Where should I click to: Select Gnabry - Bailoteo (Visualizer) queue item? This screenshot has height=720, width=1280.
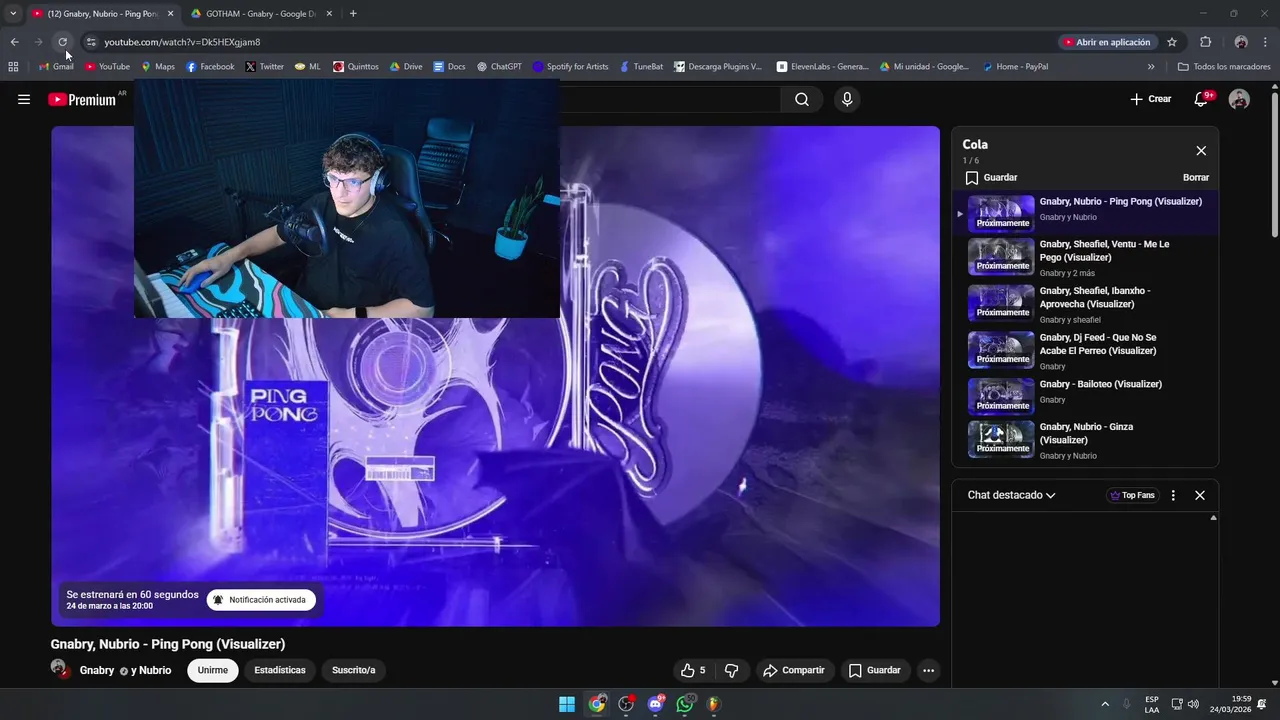tap(1085, 397)
